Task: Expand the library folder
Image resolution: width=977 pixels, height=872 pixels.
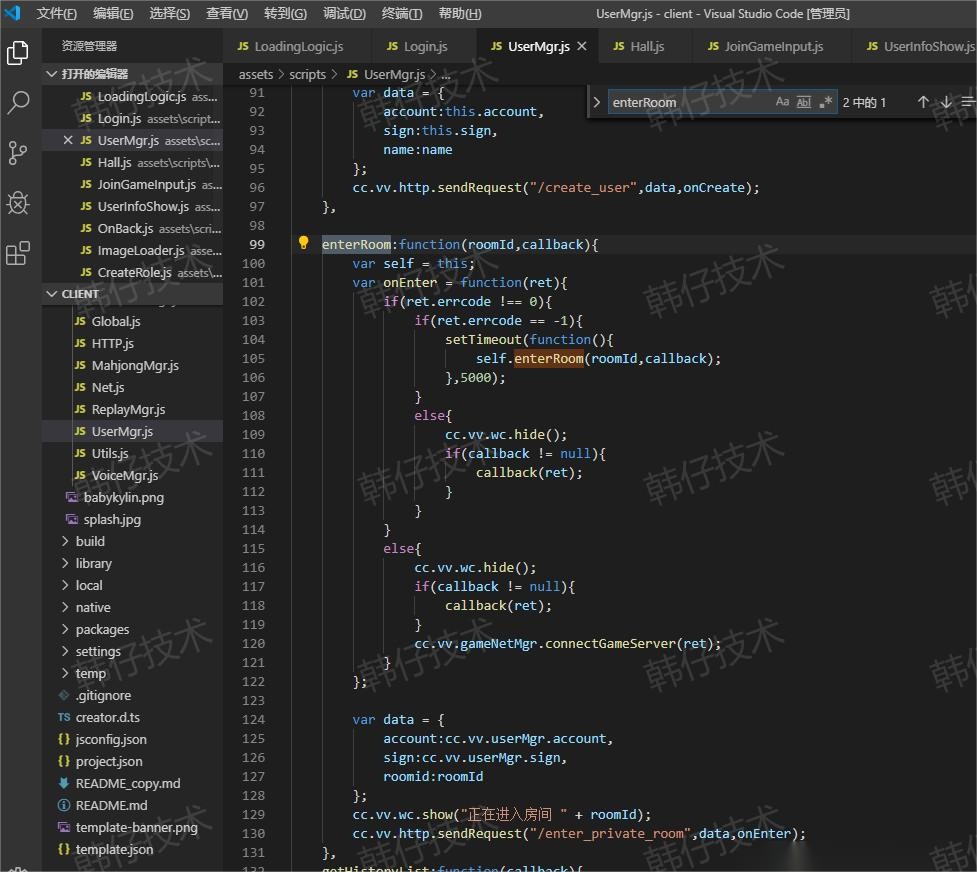Action: [x=65, y=563]
